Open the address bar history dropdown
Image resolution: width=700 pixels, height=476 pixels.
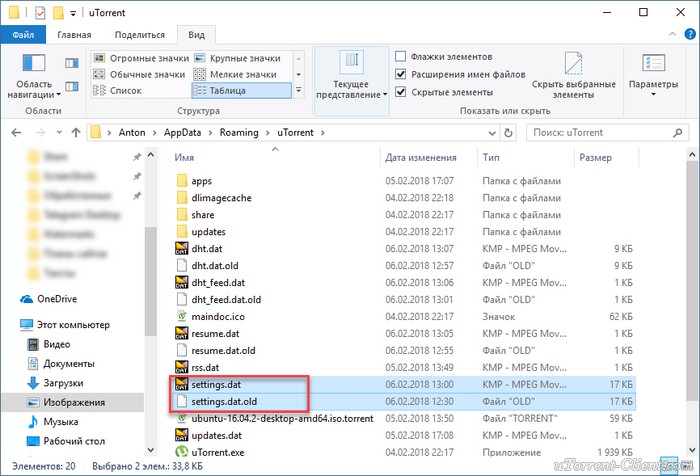pos(492,133)
